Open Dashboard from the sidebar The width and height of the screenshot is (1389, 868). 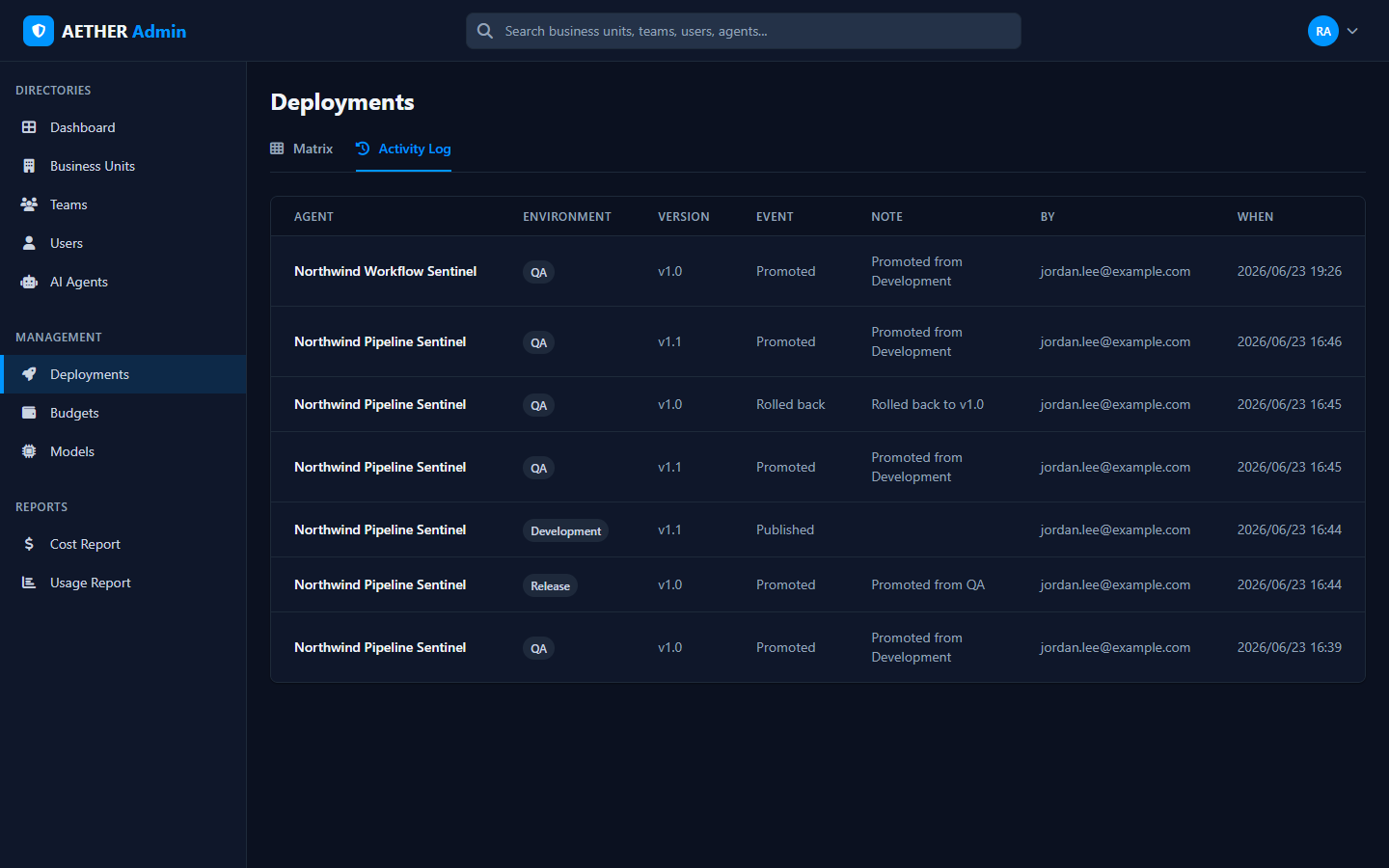[x=123, y=127]
